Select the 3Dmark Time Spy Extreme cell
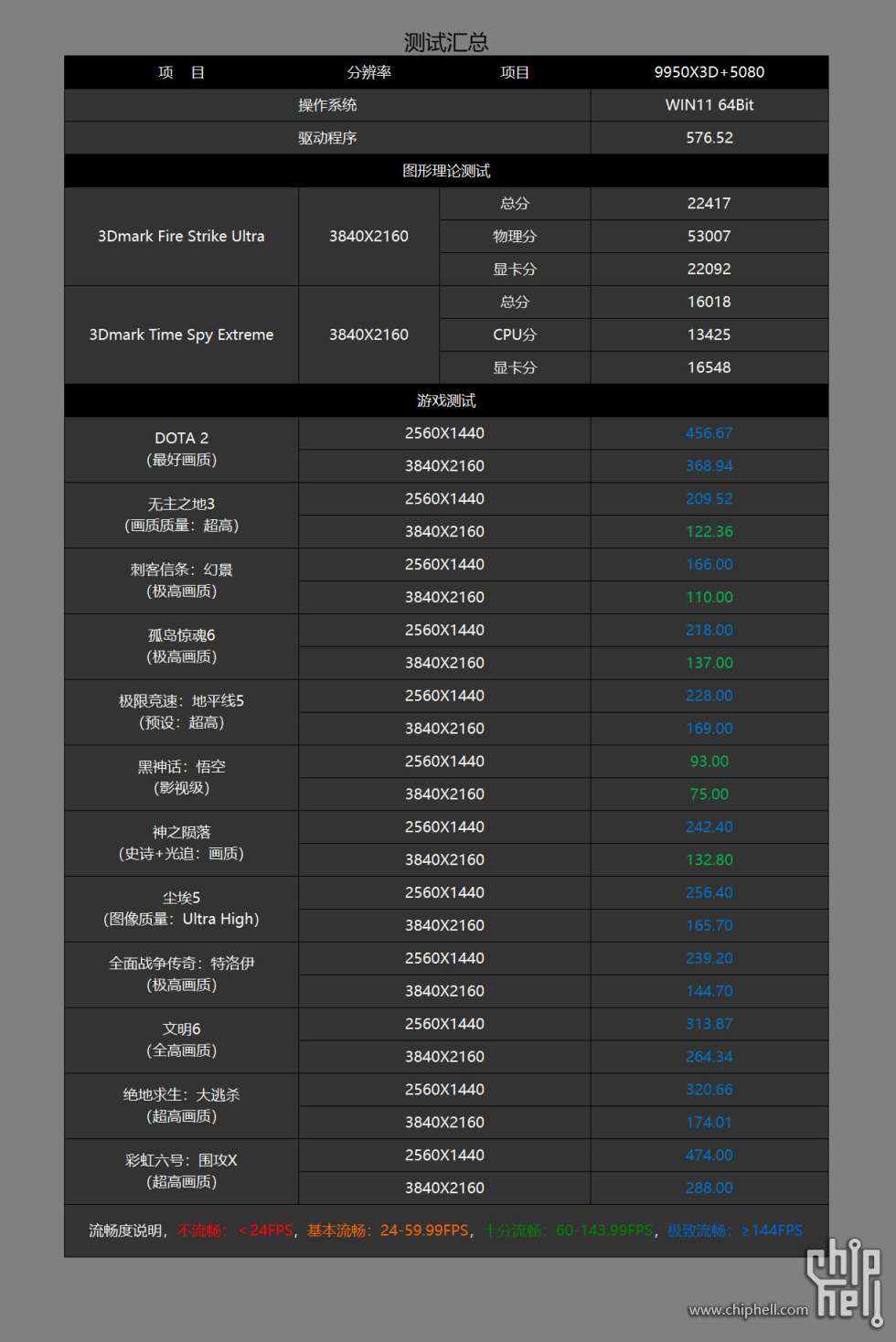The image size is (896, 1342). coord(181,335)
